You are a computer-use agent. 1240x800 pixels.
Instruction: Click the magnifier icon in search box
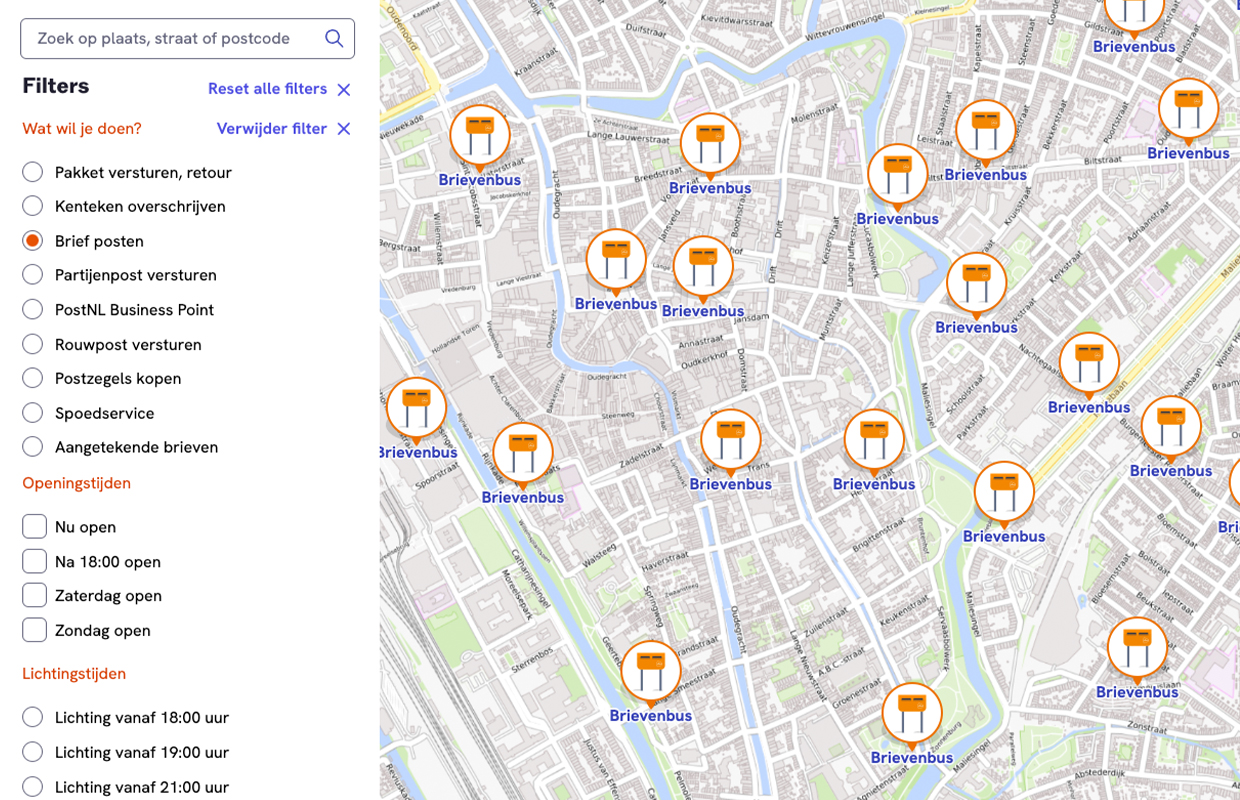(334, 38)
